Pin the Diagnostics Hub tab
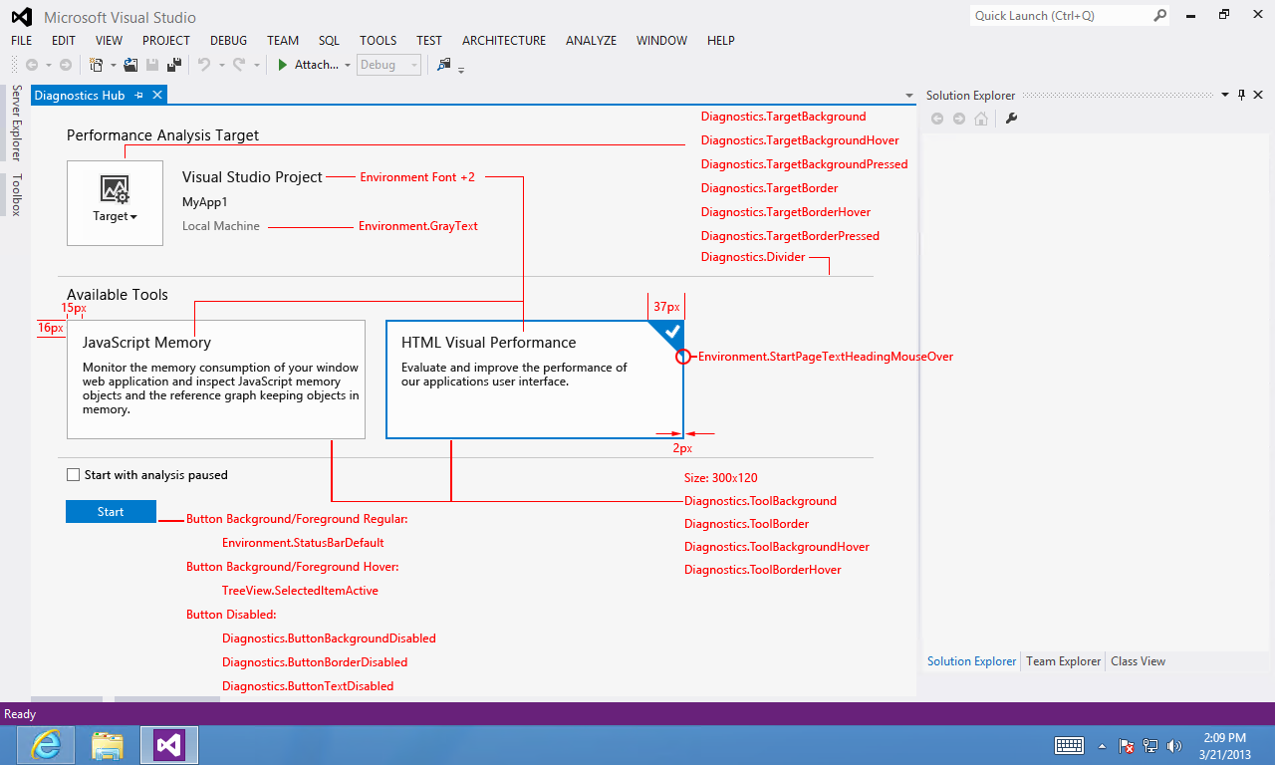Screen dimensions: 1275x765 pyautogui.click(x=140, y=95)
